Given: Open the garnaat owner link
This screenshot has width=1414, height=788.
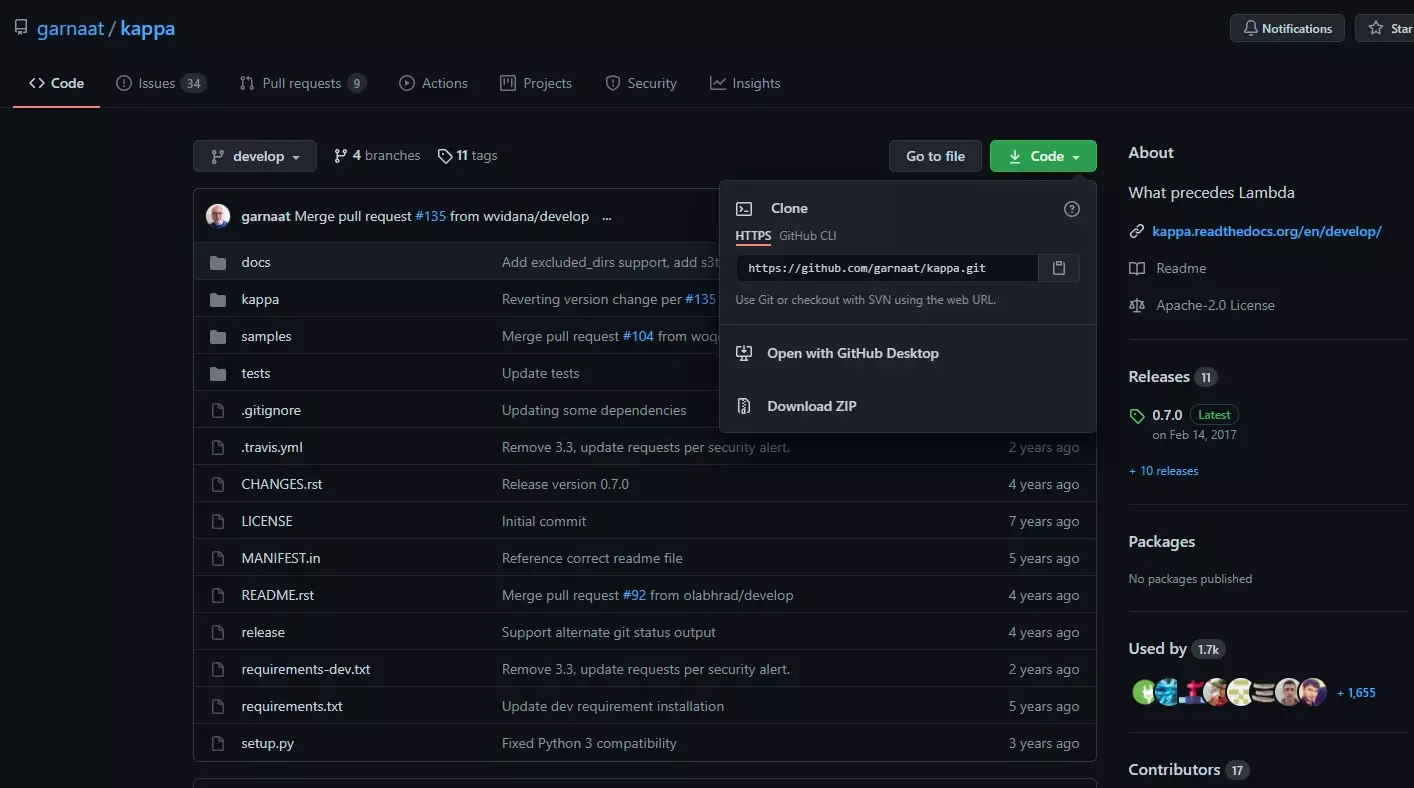Looking at the screenshot, I should pyautogui.click(x=70, y=28).
